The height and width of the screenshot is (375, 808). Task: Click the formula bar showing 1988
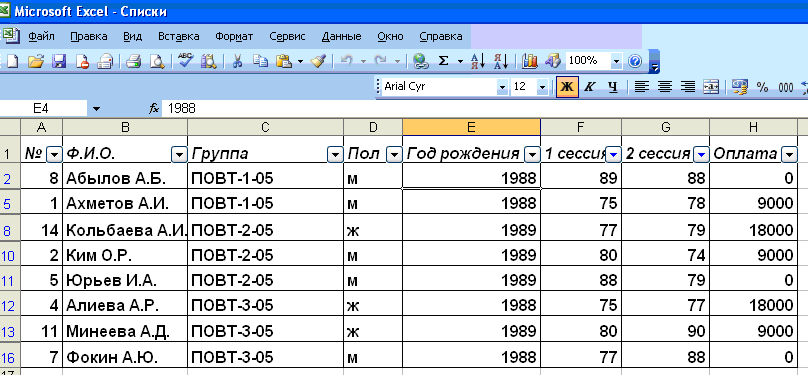coord(484,109)
